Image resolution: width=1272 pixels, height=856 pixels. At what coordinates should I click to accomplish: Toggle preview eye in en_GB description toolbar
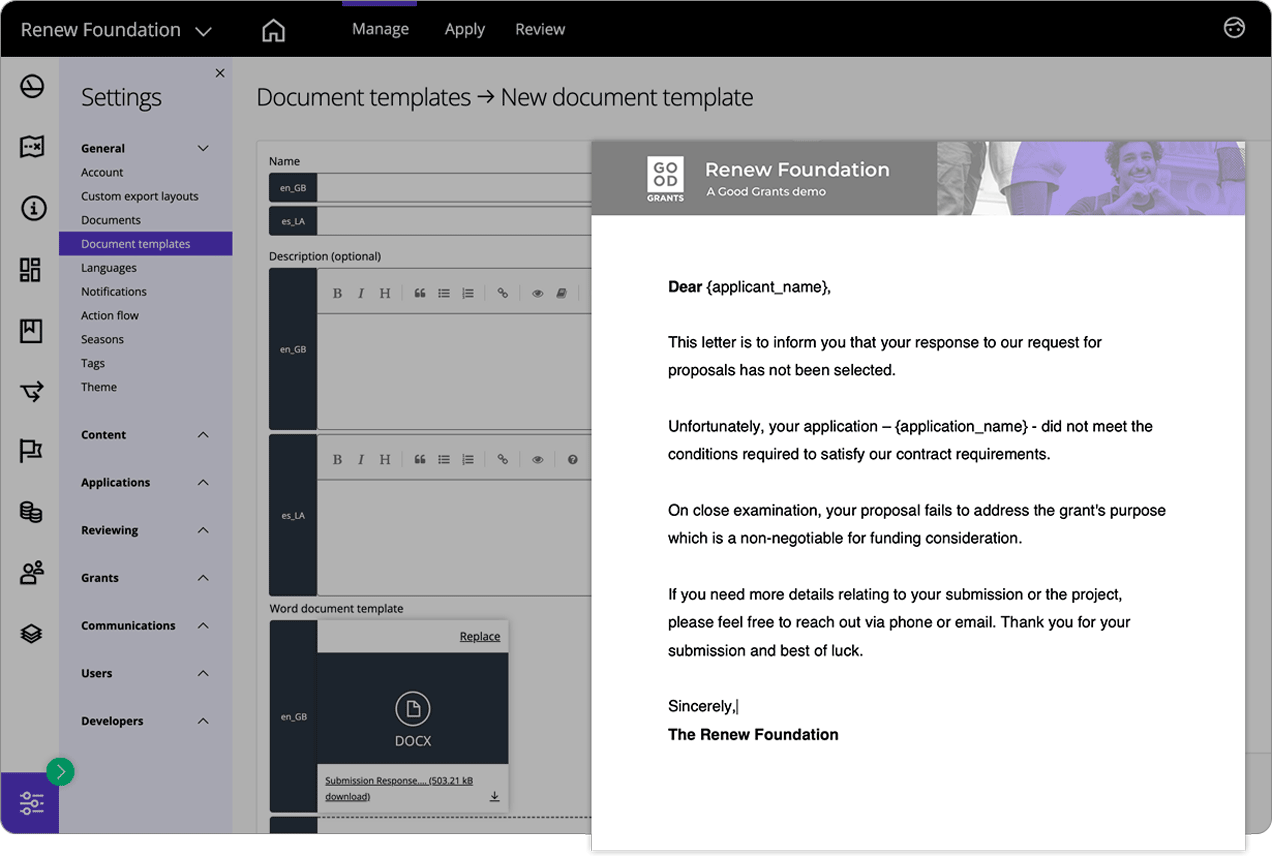pos(537,293)
